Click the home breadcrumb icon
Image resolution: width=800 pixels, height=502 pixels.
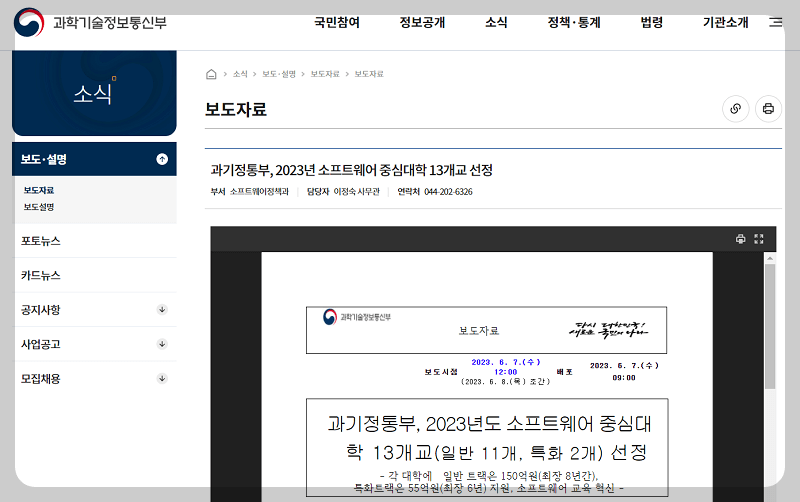click(x=211, y=74)
